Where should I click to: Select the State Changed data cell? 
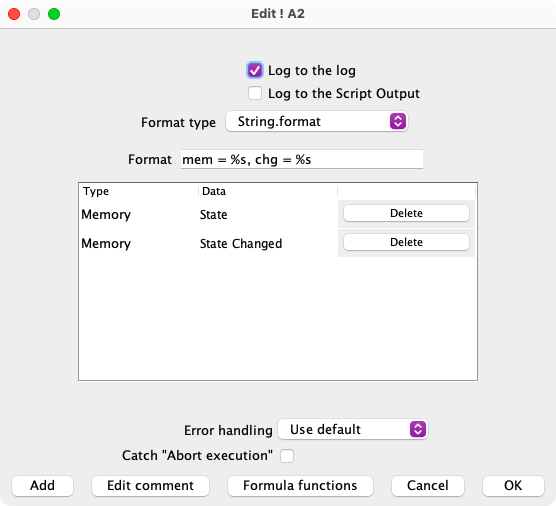[241, 244]
